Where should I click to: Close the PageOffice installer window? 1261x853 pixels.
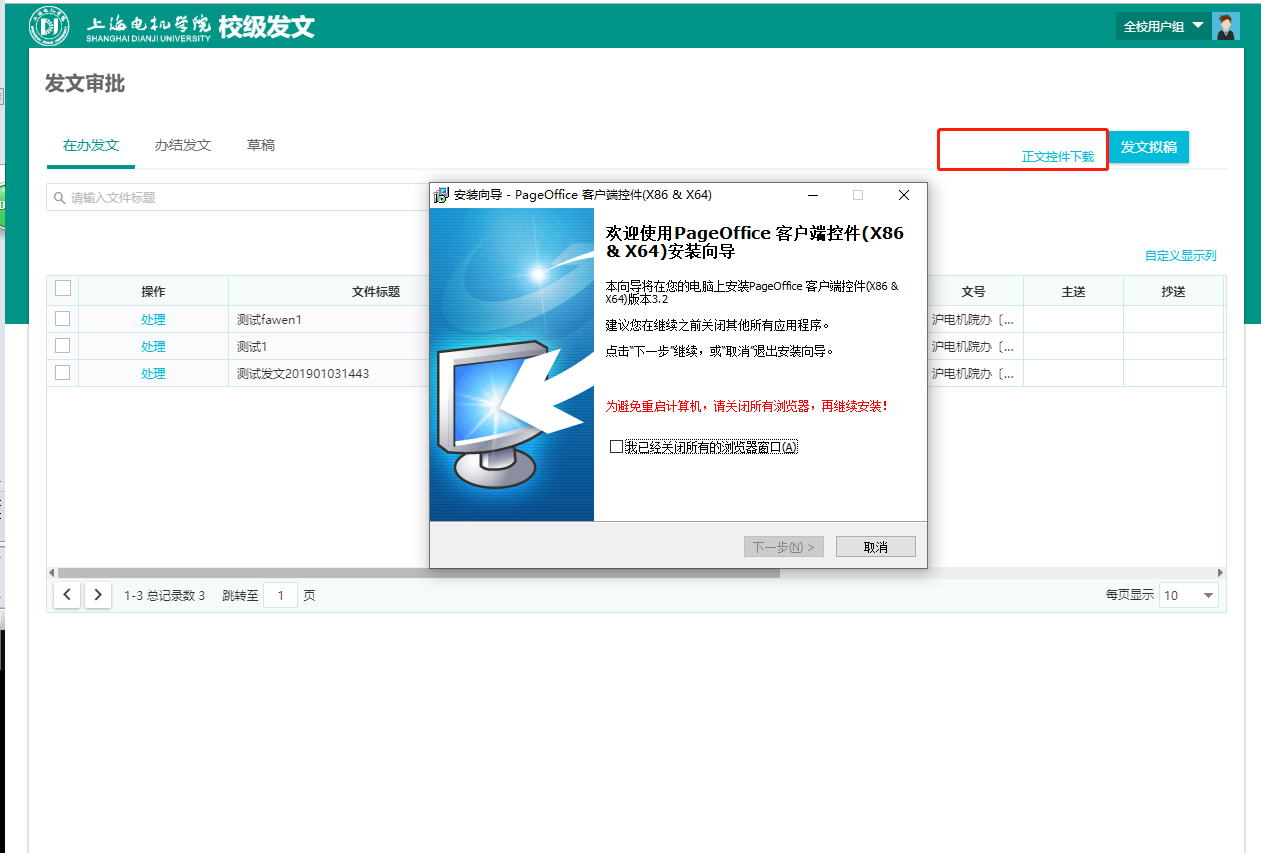click(903, 195)
